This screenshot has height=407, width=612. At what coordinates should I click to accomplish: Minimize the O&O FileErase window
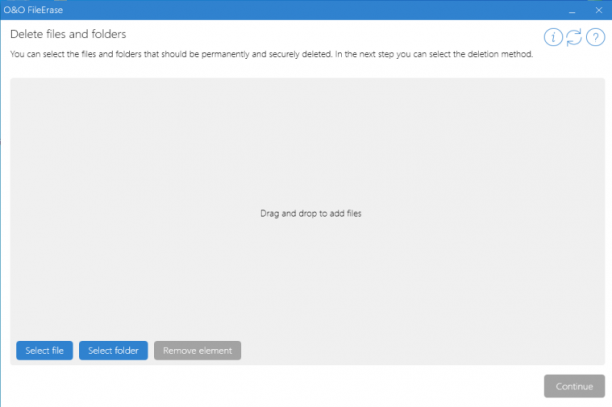click(x=572, y=11)
